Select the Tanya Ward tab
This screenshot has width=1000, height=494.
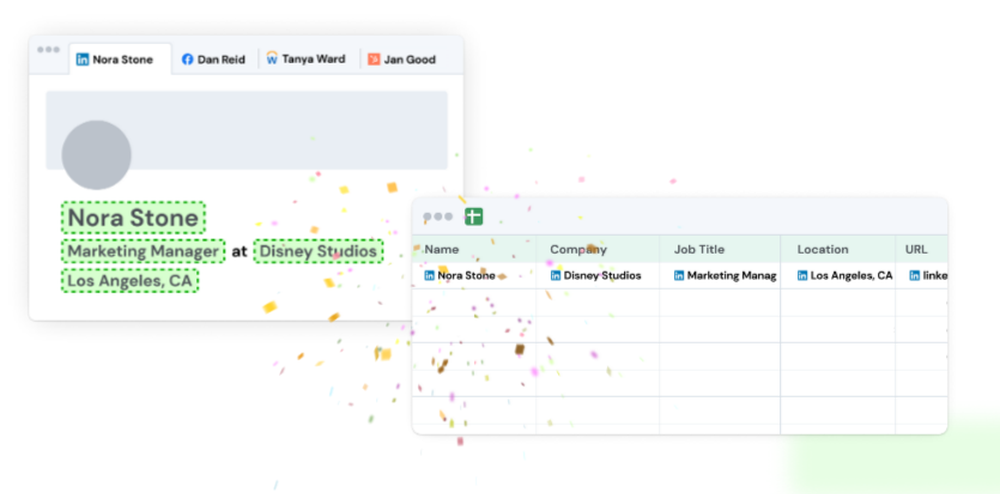(306, 59)
